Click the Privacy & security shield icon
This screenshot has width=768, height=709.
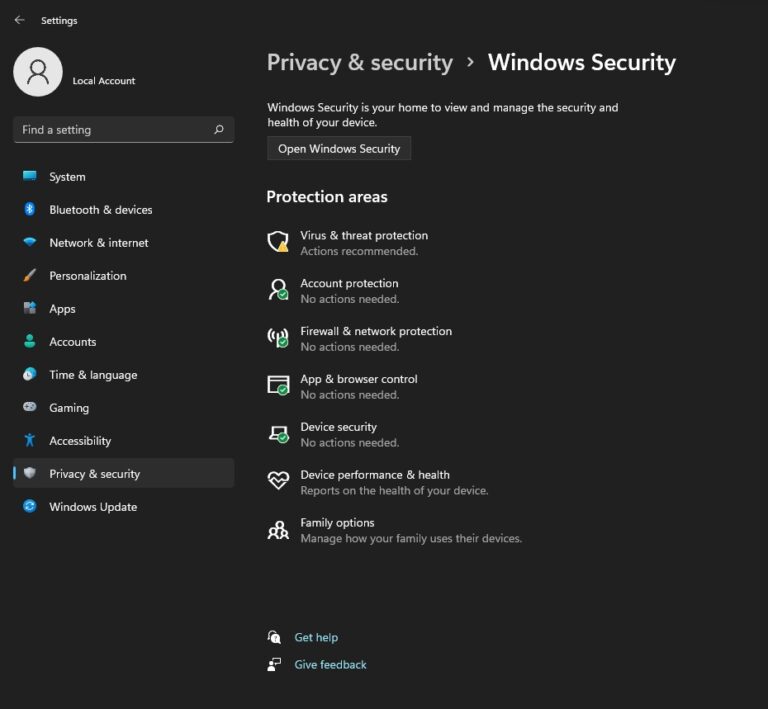click(30, 473)
